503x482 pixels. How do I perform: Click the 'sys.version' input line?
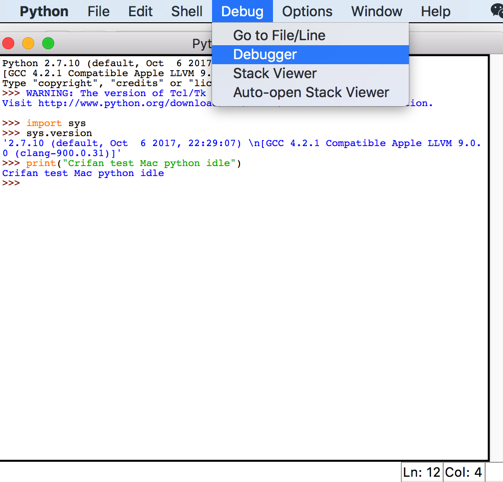(47, 133)
